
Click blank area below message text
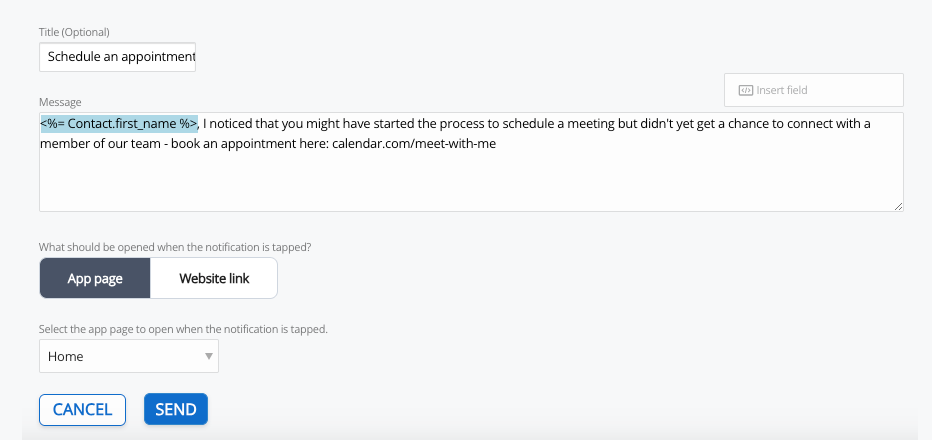pyautogui.click(x=470, y=185)
